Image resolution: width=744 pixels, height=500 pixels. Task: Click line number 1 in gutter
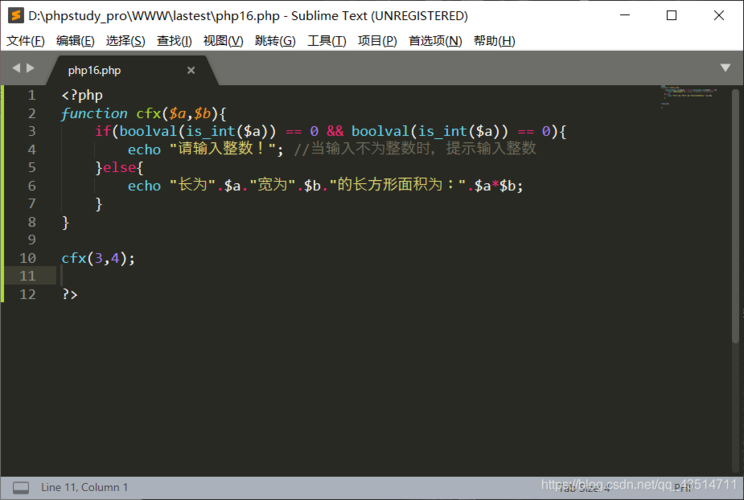click(32, 95)
